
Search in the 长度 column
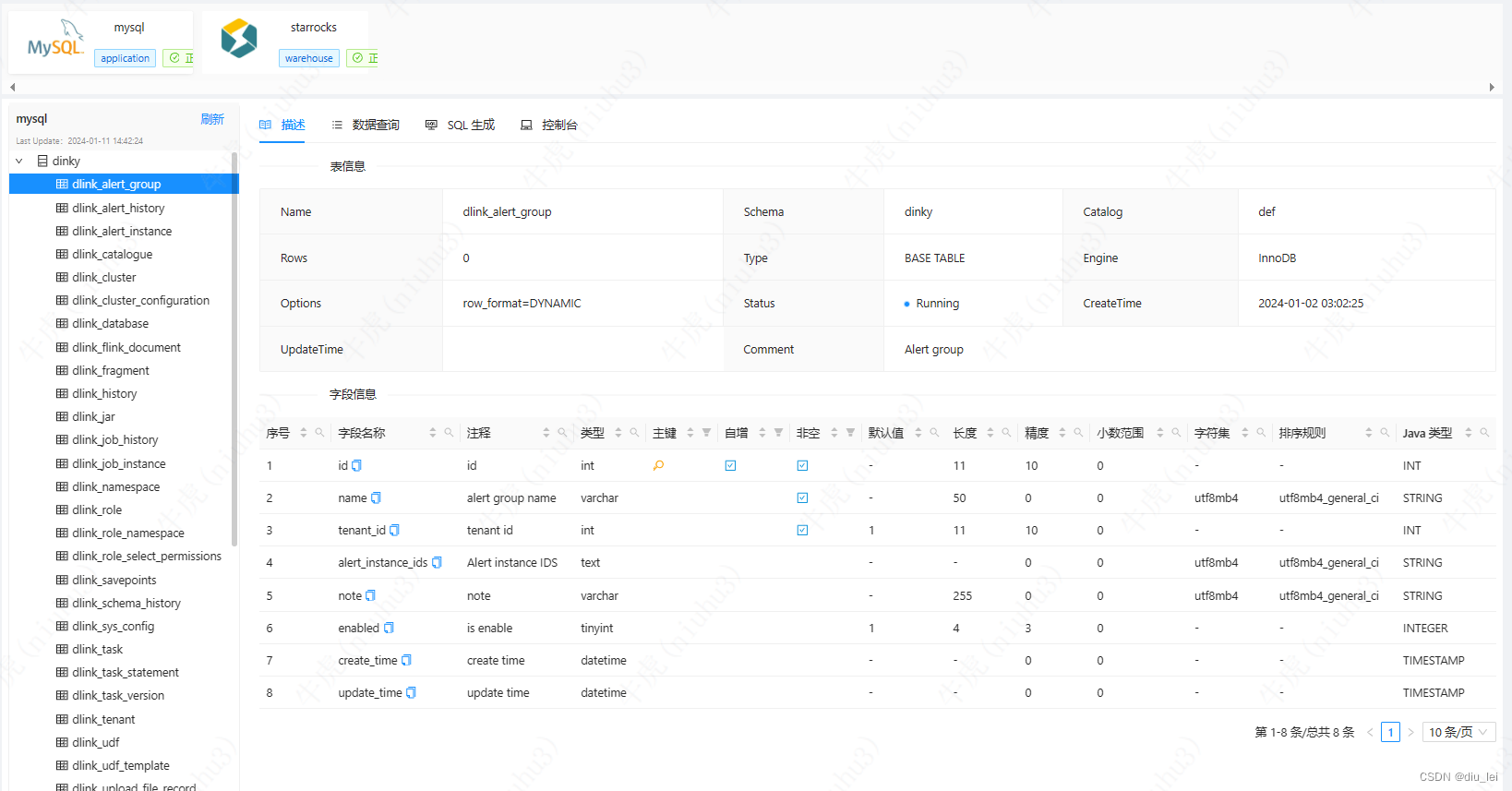click(x=1006, y=433)
